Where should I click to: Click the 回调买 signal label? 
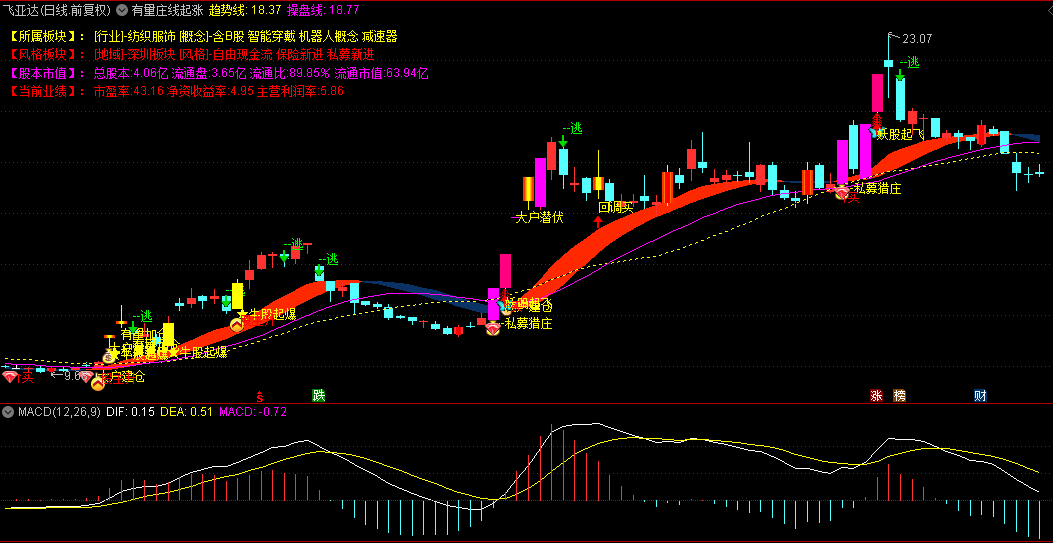coord(616,207)
